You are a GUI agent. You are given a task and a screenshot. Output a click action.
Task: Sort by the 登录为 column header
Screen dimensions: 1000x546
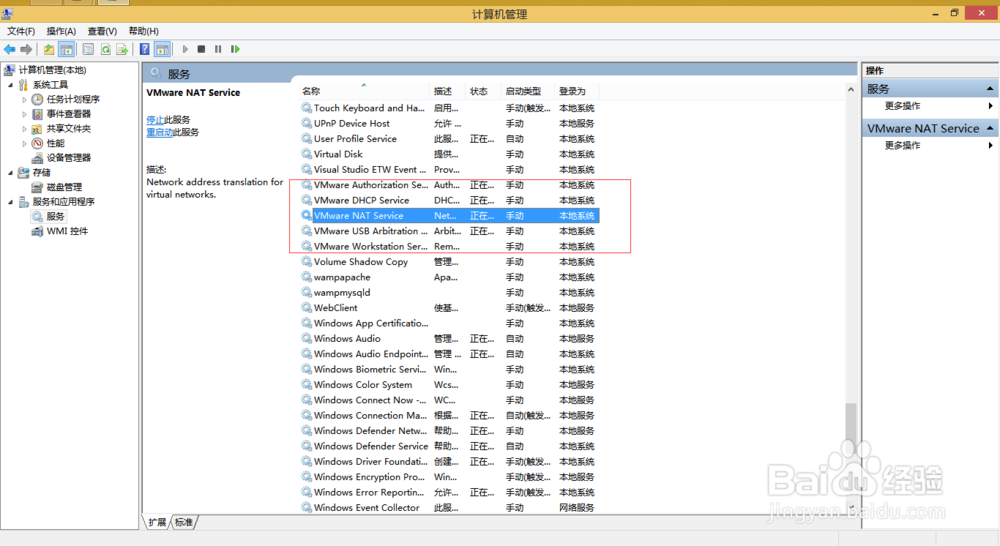[577, 91]
